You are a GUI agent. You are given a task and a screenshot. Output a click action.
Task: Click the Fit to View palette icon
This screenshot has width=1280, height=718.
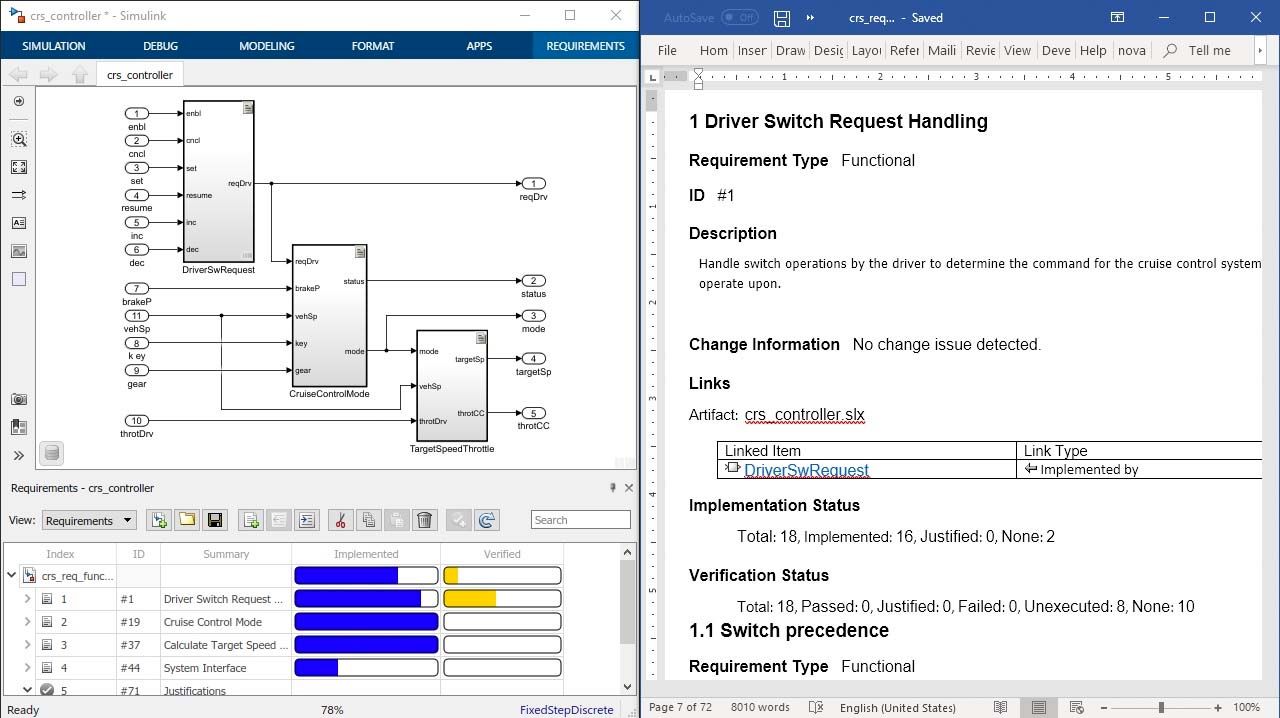18,168
